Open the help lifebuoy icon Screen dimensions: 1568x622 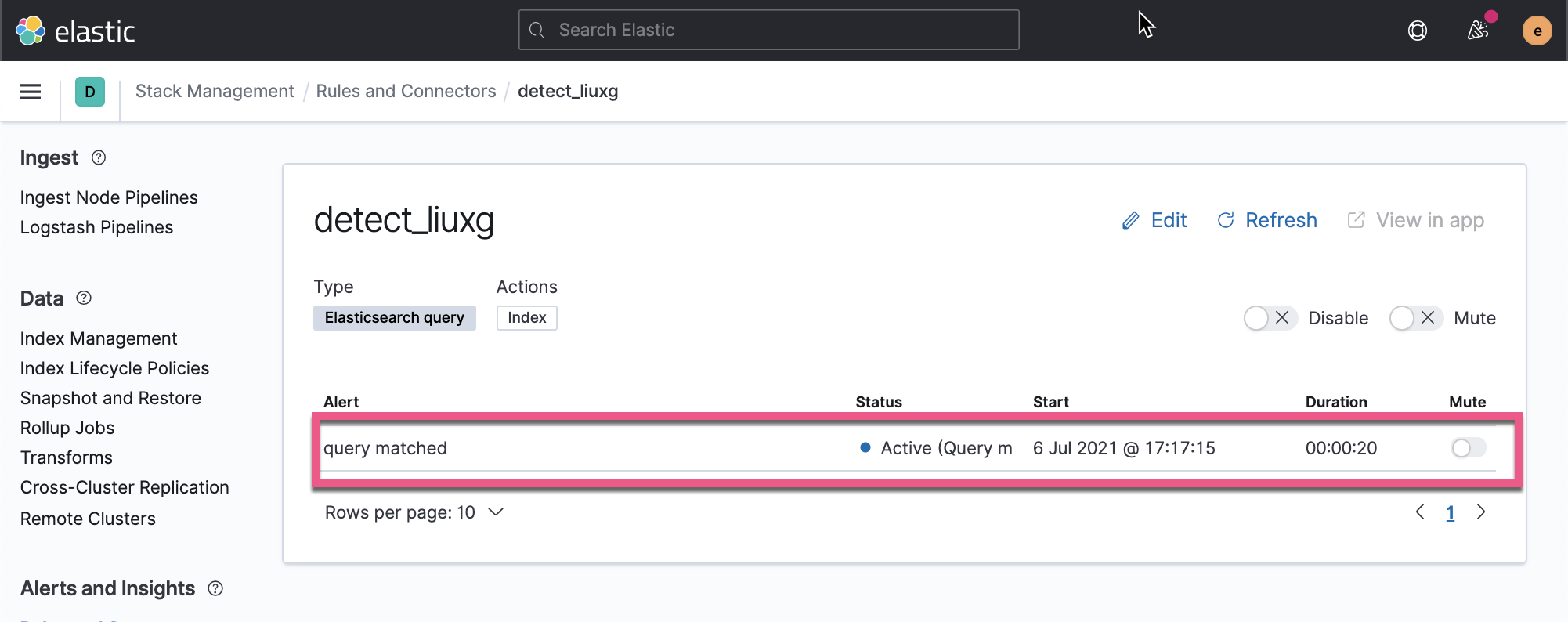click(1417, 31)
